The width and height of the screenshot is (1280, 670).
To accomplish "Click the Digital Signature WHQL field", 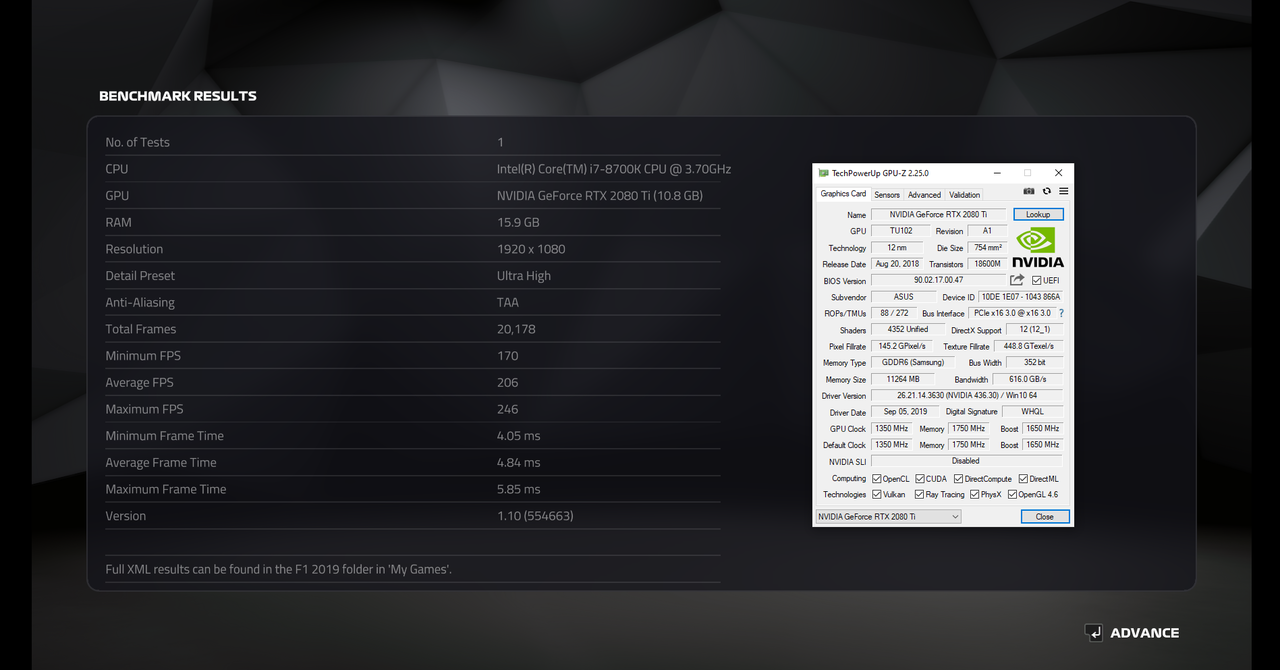I will pos(1032,412).
